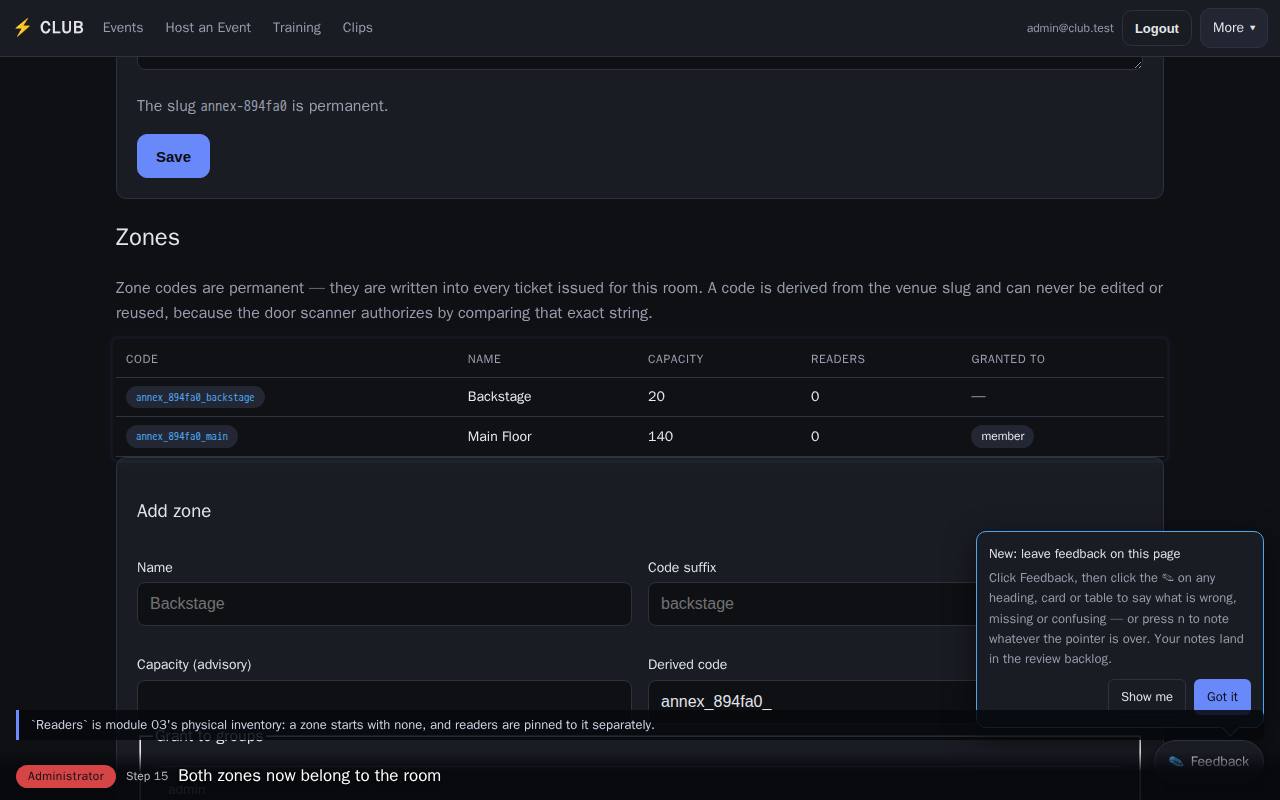Click the Add zone heading
The height and width of the screenshot is (800, 1280).
pyautogui.click(x=174, y=511)
